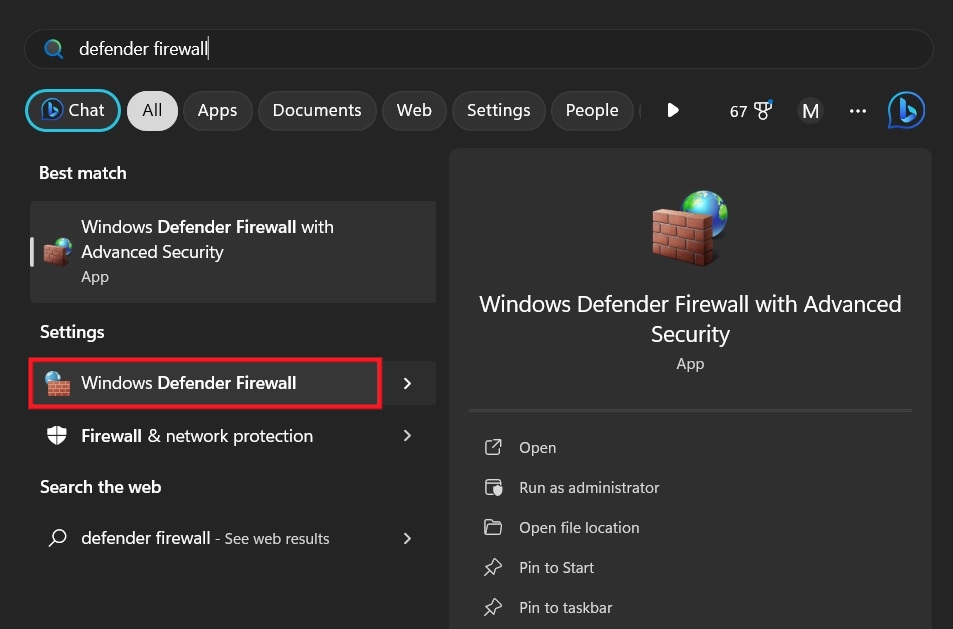Click the firewall brick icon in the preview panel

point(689,227)
